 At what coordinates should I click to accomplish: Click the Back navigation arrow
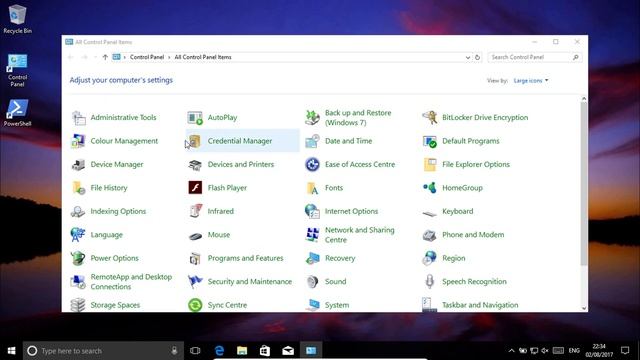pyautogui.click(x=71, y=58)
